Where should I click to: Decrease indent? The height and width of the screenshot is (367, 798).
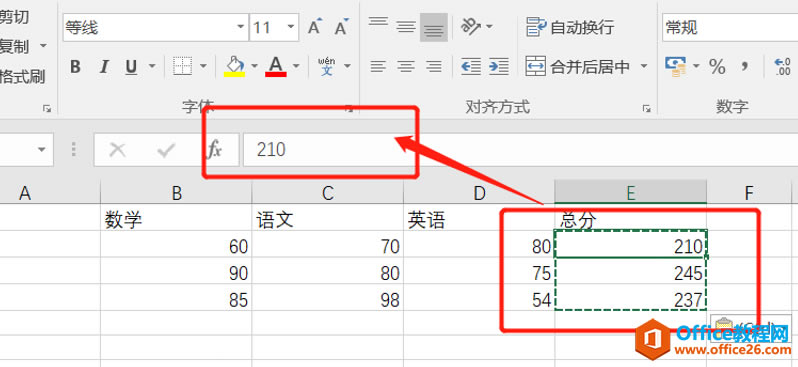tap(471, 66)
